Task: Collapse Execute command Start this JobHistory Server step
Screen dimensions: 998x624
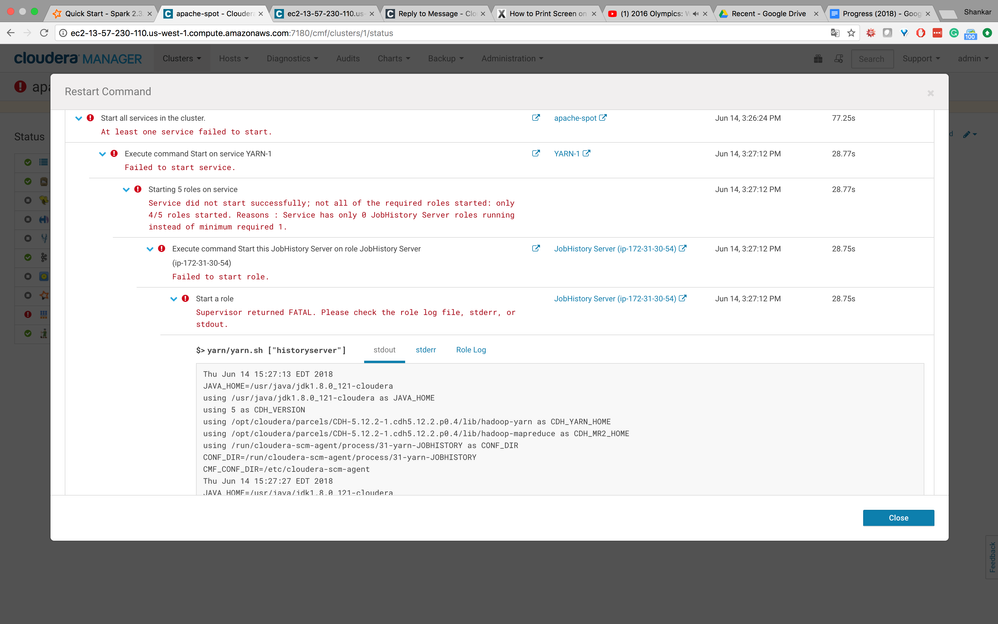Action: (x=150, y=249)
